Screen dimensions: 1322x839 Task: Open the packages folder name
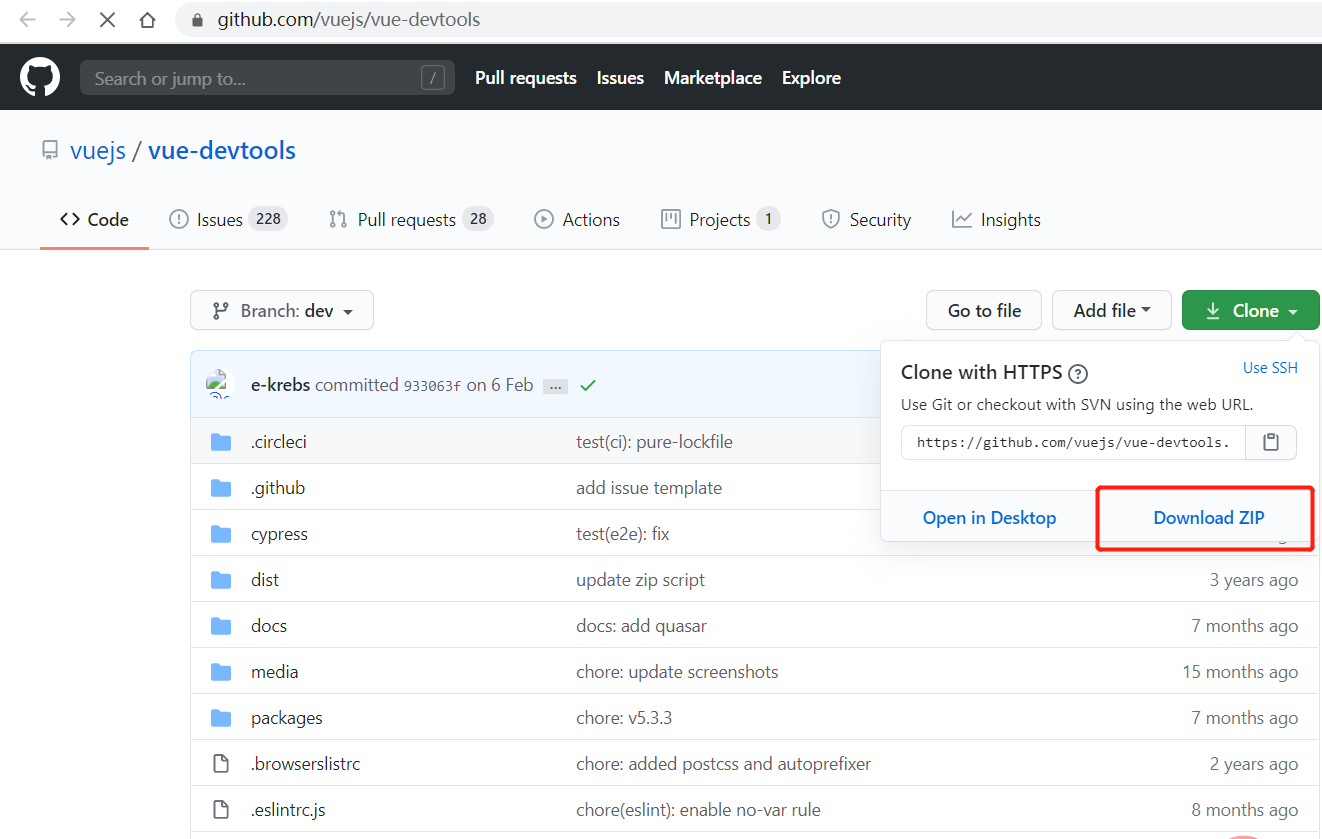[x=286, y=718]
